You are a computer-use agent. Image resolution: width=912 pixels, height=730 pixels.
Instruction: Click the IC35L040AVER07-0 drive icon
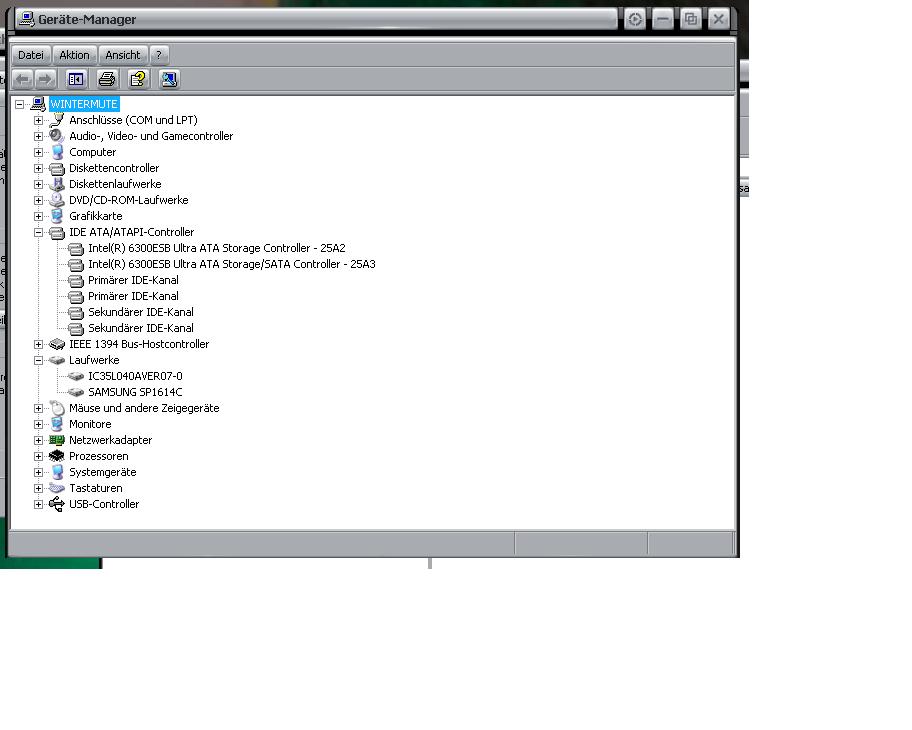point(76,376)
